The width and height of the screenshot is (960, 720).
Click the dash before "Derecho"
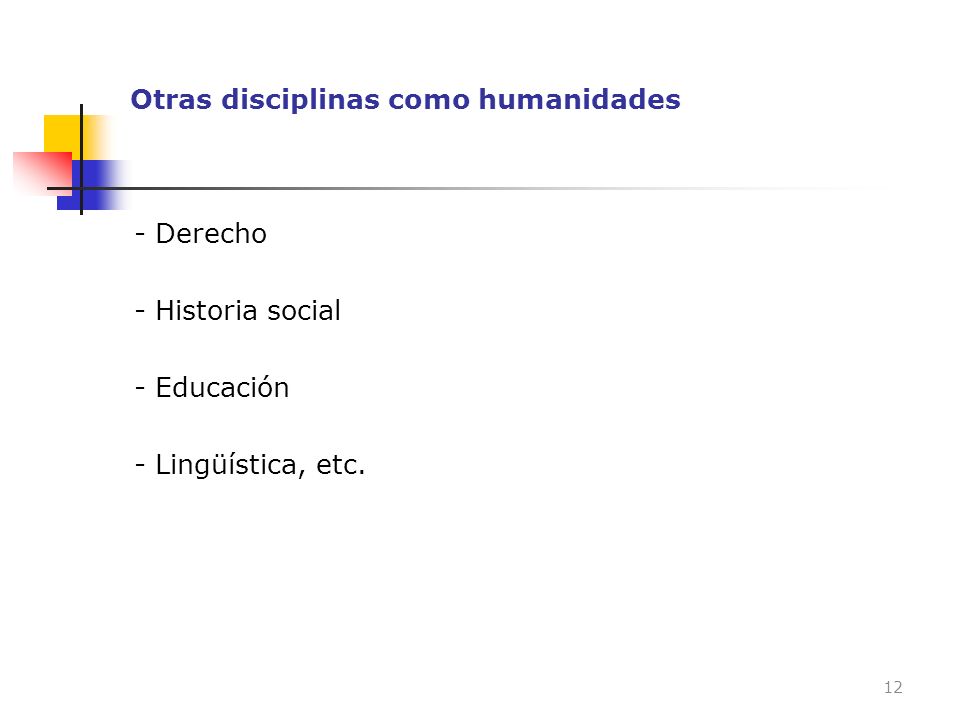(x=140, y=234)
